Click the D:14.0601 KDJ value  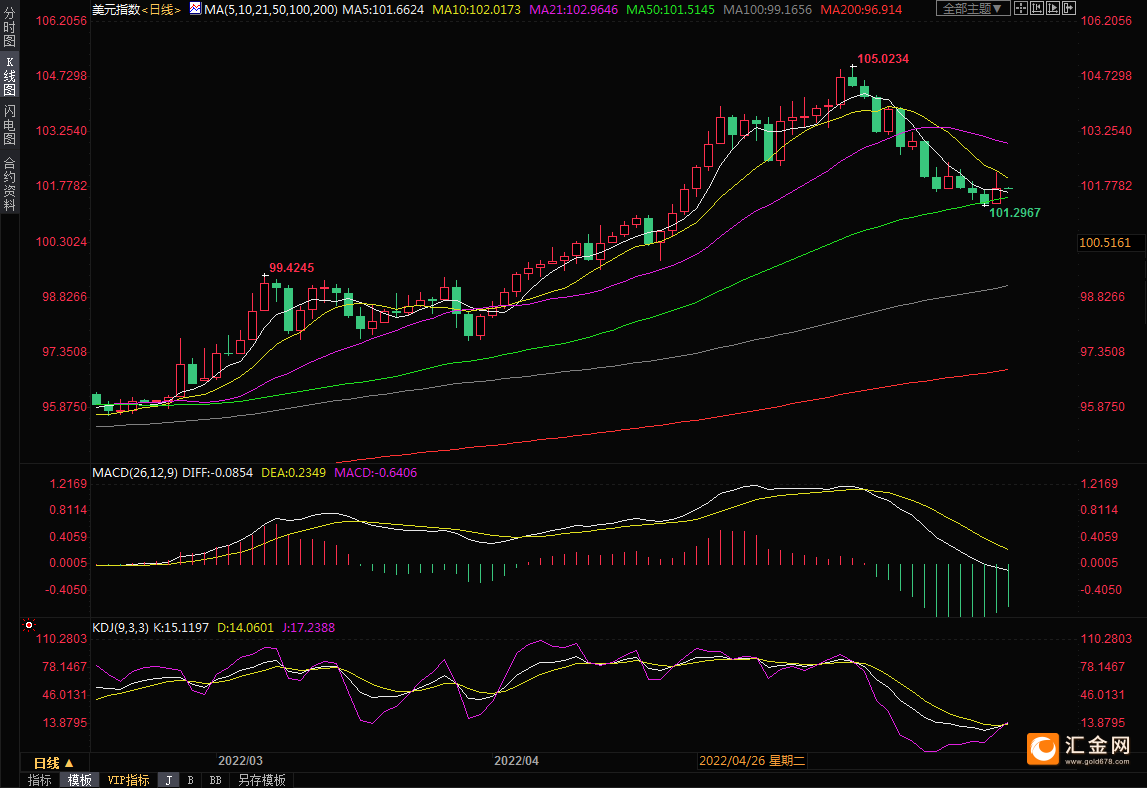pos(245,628)
